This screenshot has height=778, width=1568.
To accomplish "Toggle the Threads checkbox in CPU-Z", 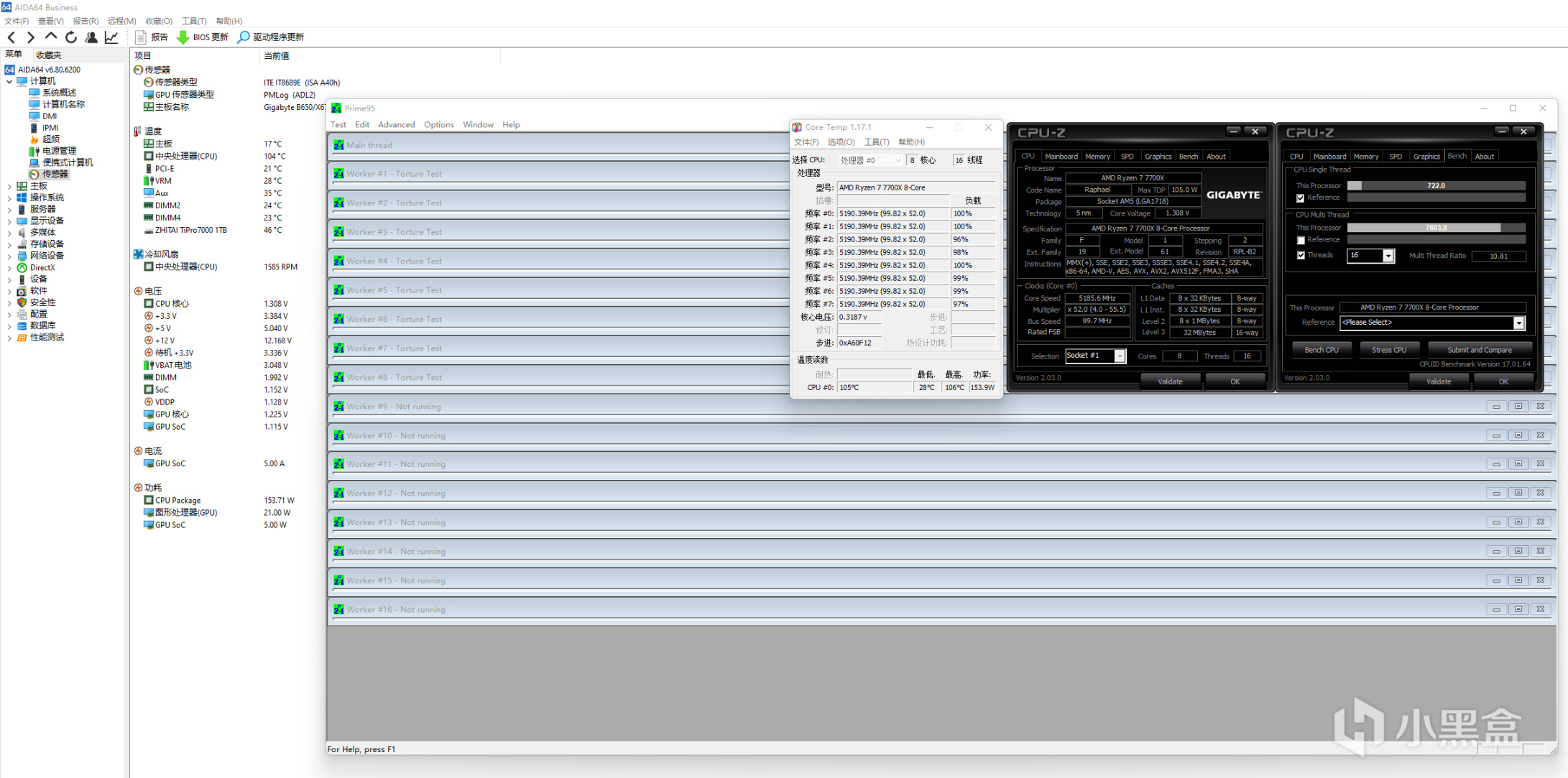I will (1300, 255).
